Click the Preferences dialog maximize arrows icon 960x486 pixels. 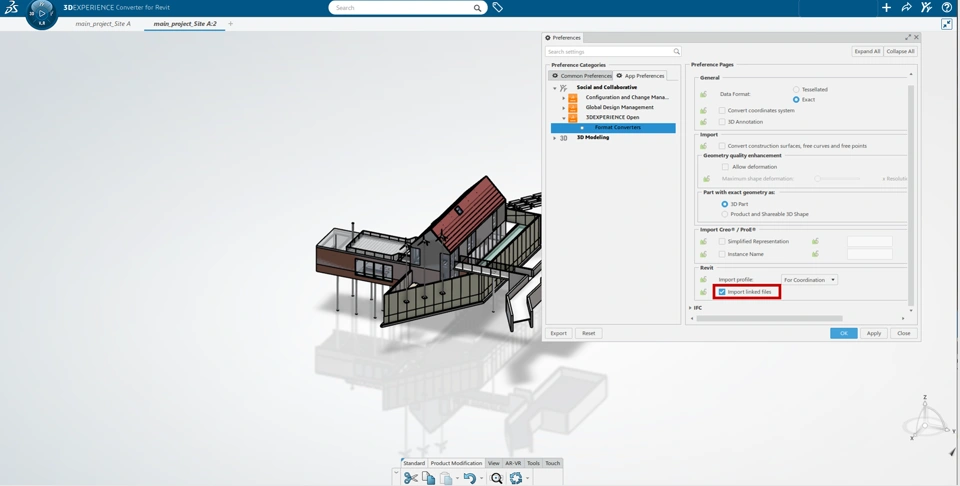(908, 37)
